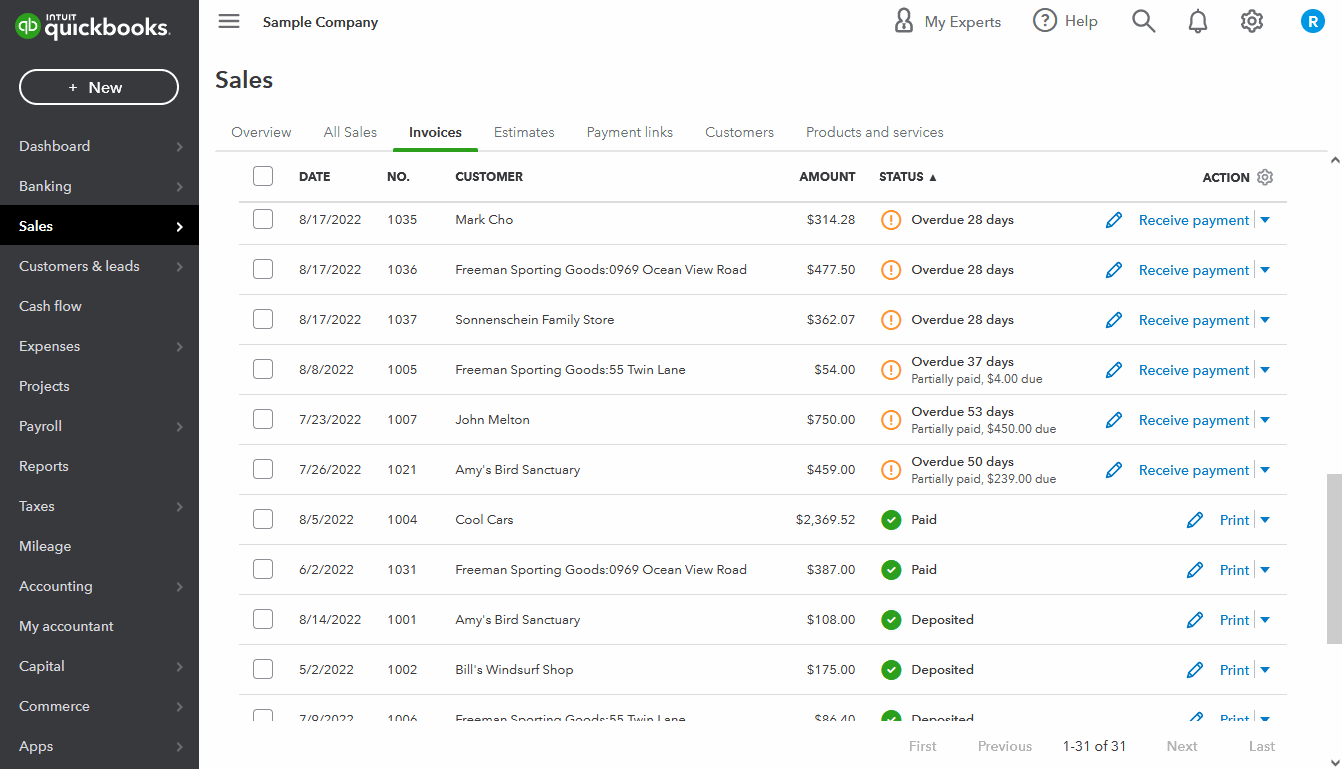This screenshot has width=1342, height=769.
Task: Check the invoice 1005 row checkbox
Action: [263, 369]
